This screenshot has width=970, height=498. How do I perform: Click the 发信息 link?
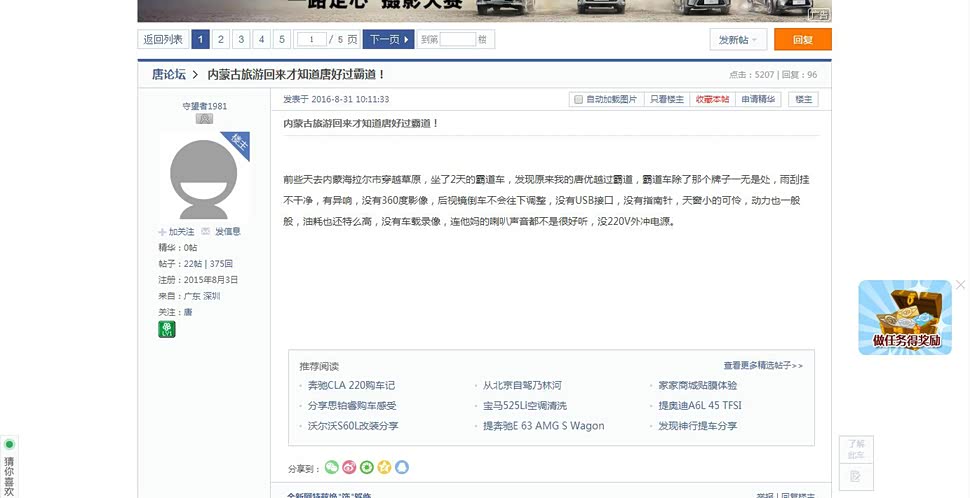tap(228, 231)
